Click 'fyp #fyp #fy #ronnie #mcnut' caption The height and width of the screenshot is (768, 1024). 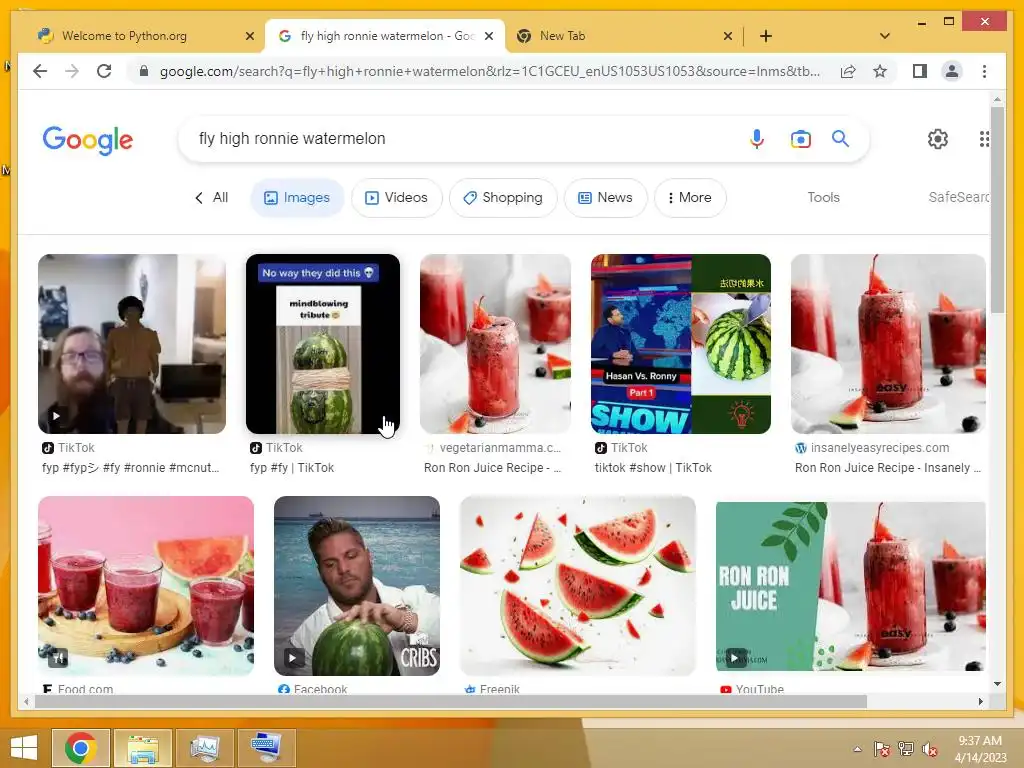click(x=131, y=468)
